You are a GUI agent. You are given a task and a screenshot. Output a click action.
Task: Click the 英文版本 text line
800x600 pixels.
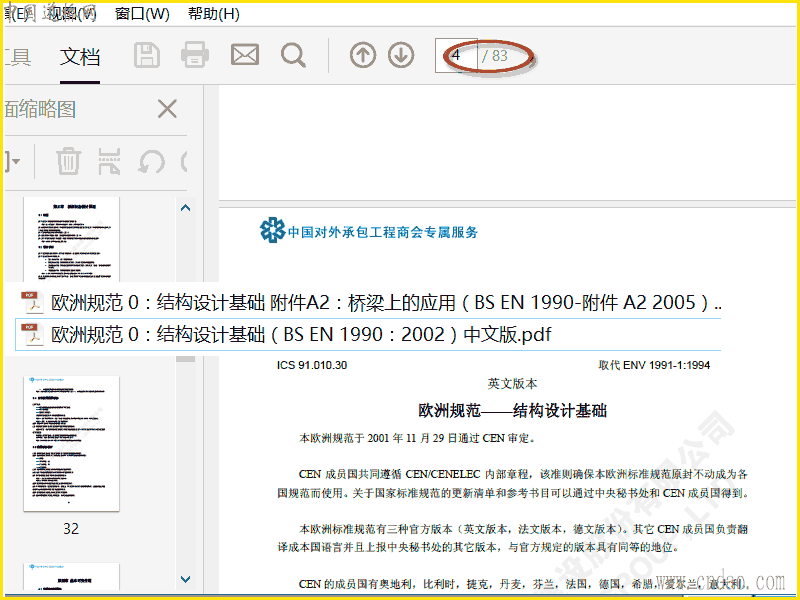point(512,384)
